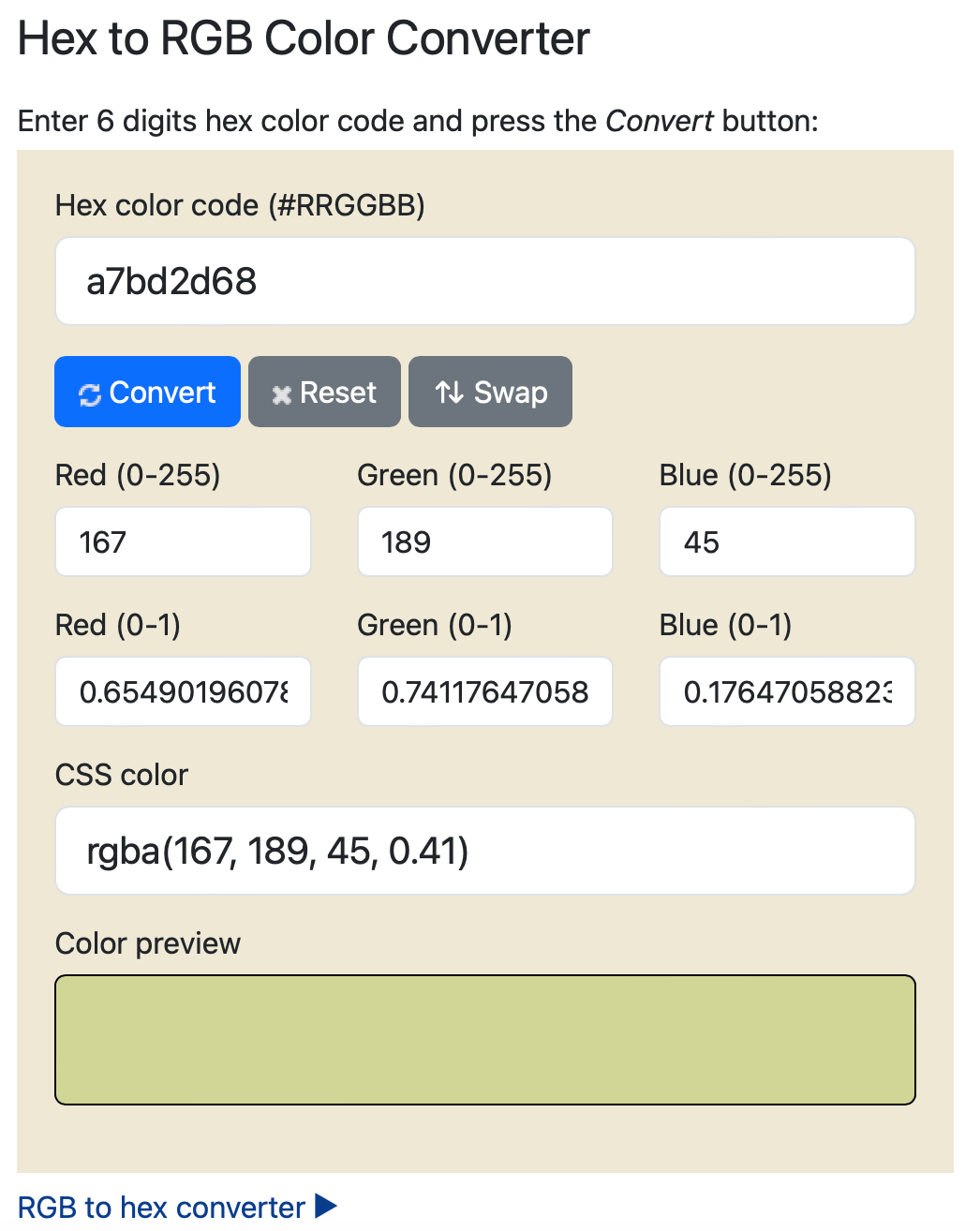Click the Color preview label text
The image size is (980, 1231).
pos(147,943)
